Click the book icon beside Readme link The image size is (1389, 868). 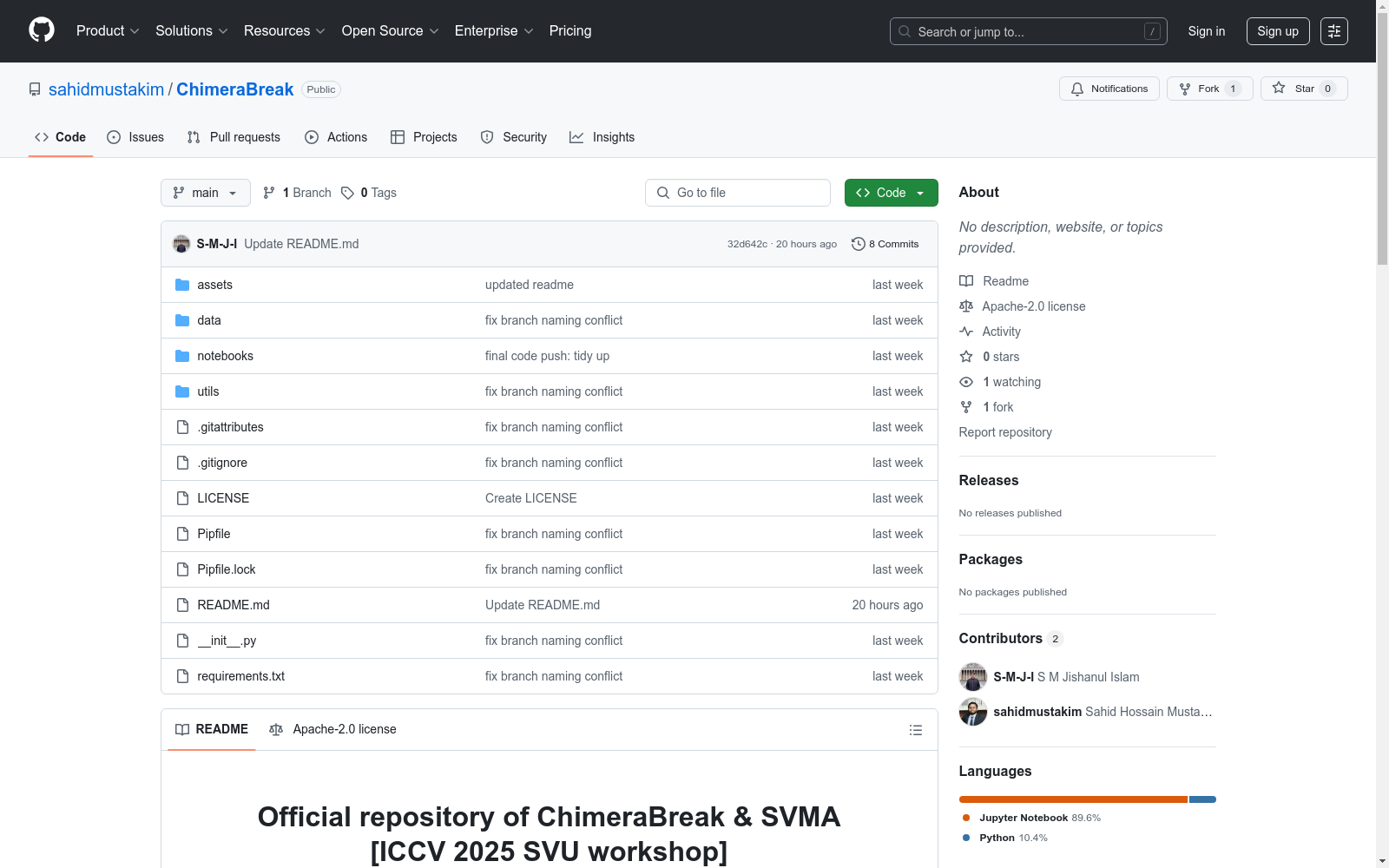point(966,281)
